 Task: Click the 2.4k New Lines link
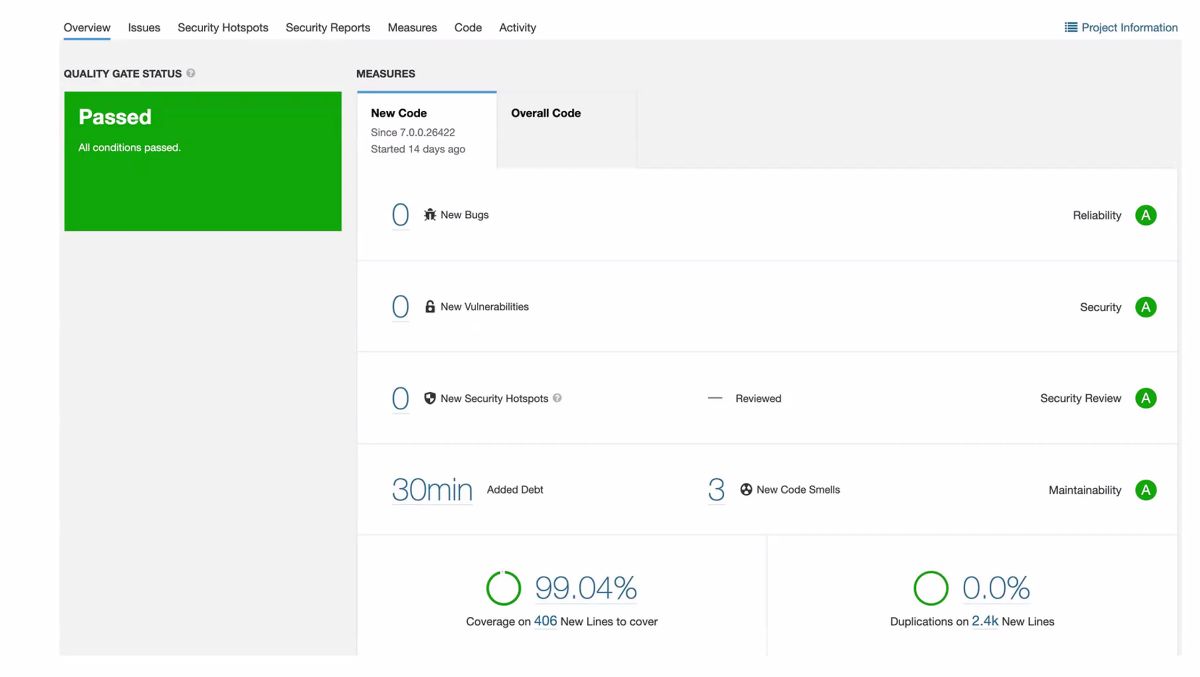point(985,621)
